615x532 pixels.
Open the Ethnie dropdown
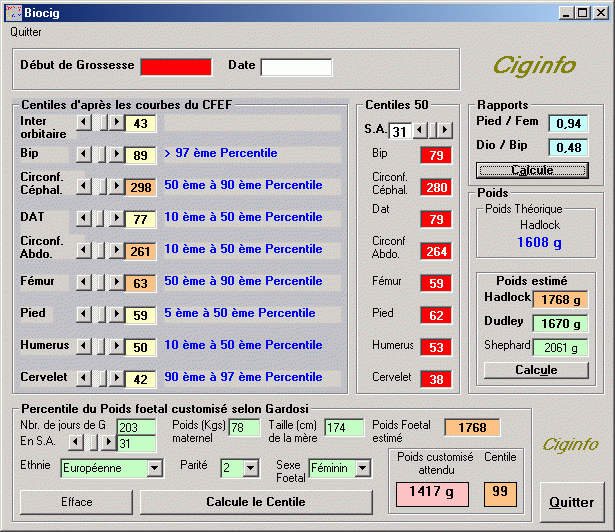[155, 468]
